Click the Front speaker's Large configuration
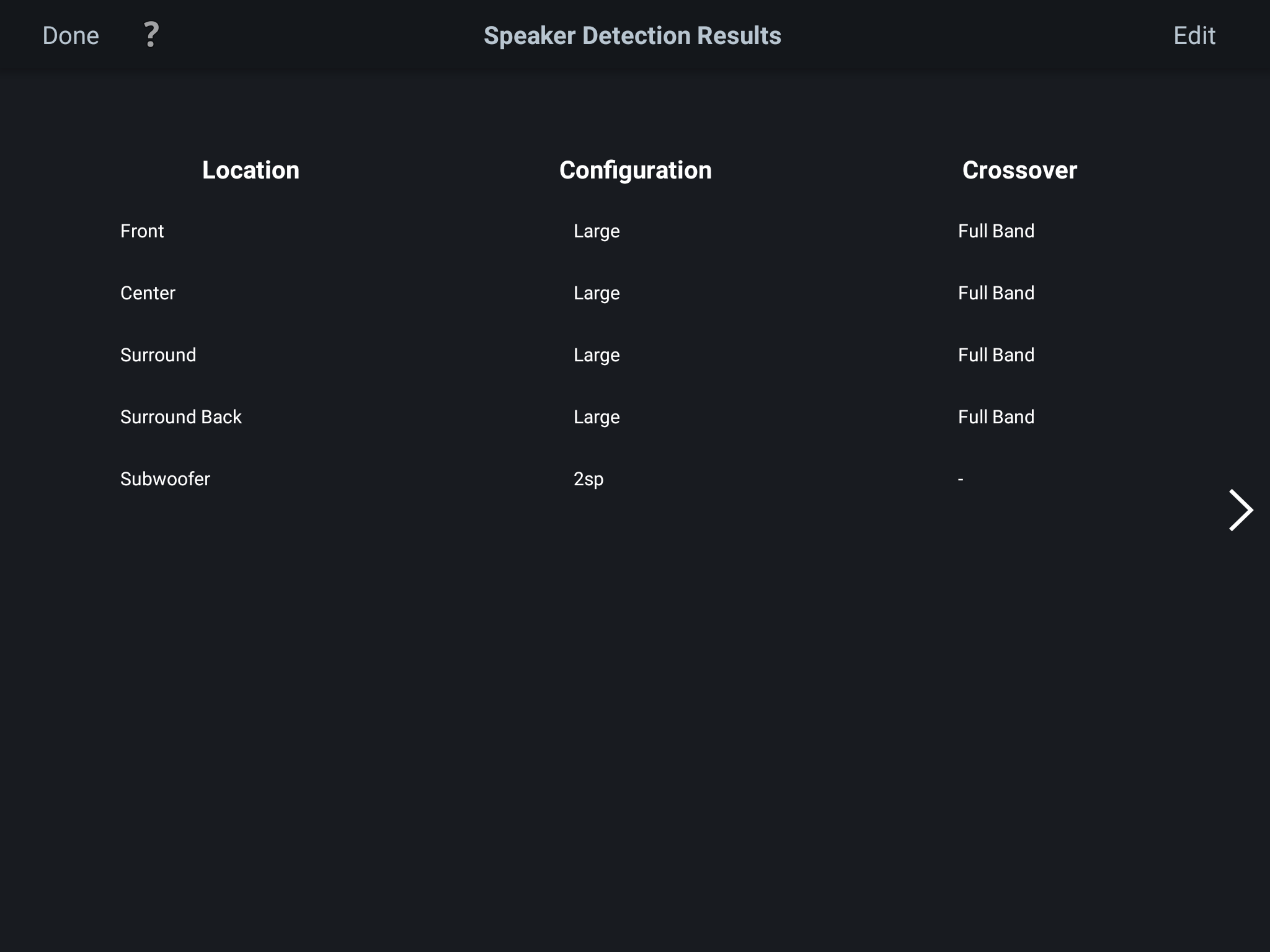 click(597, 231)
